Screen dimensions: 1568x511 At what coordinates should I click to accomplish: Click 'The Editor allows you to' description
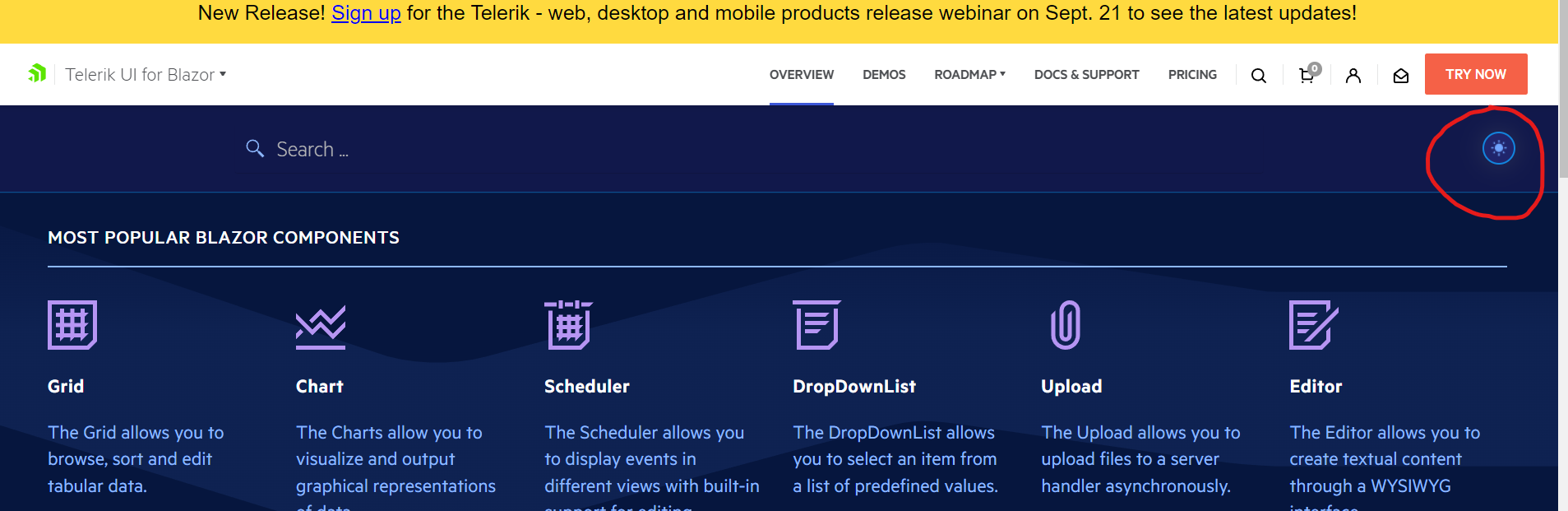[1385, 469]
